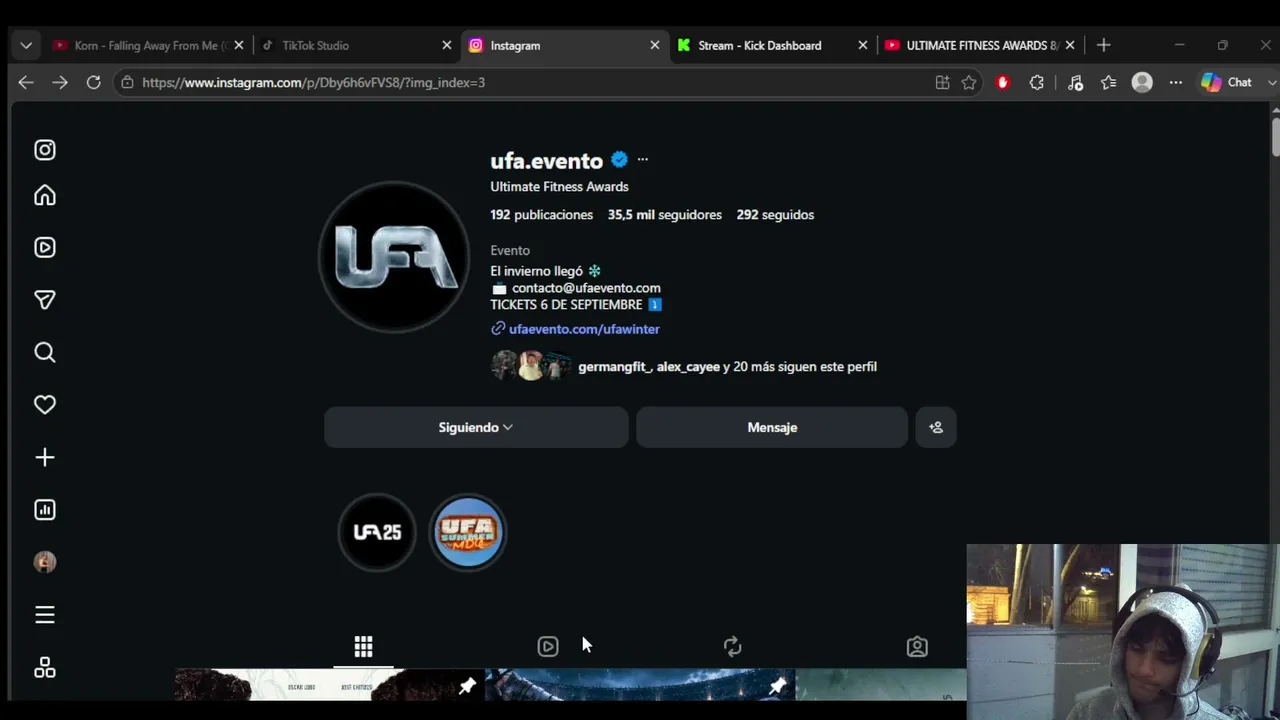Reload the Instagram page

93,83
